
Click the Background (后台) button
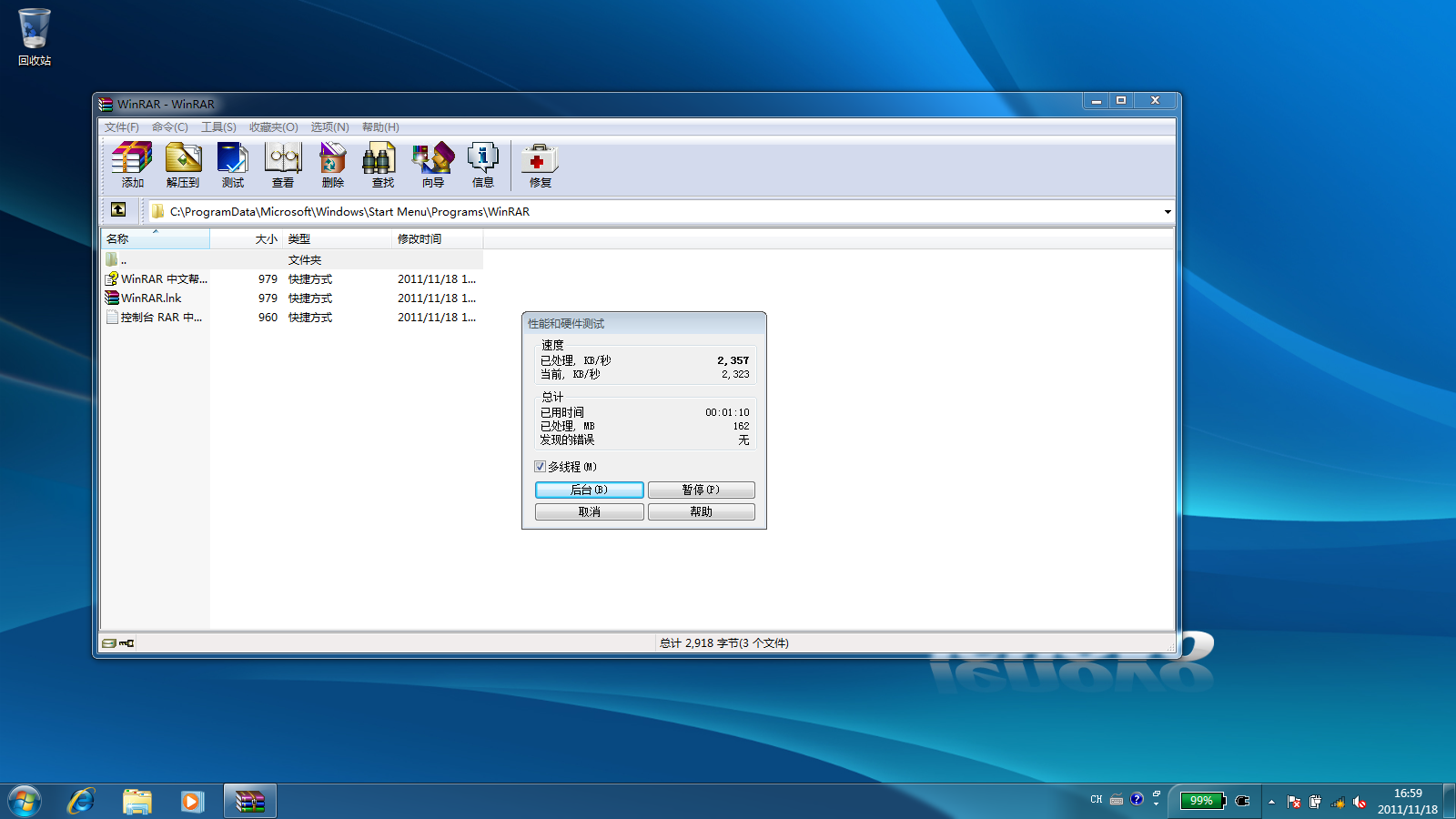click(590, 490)
